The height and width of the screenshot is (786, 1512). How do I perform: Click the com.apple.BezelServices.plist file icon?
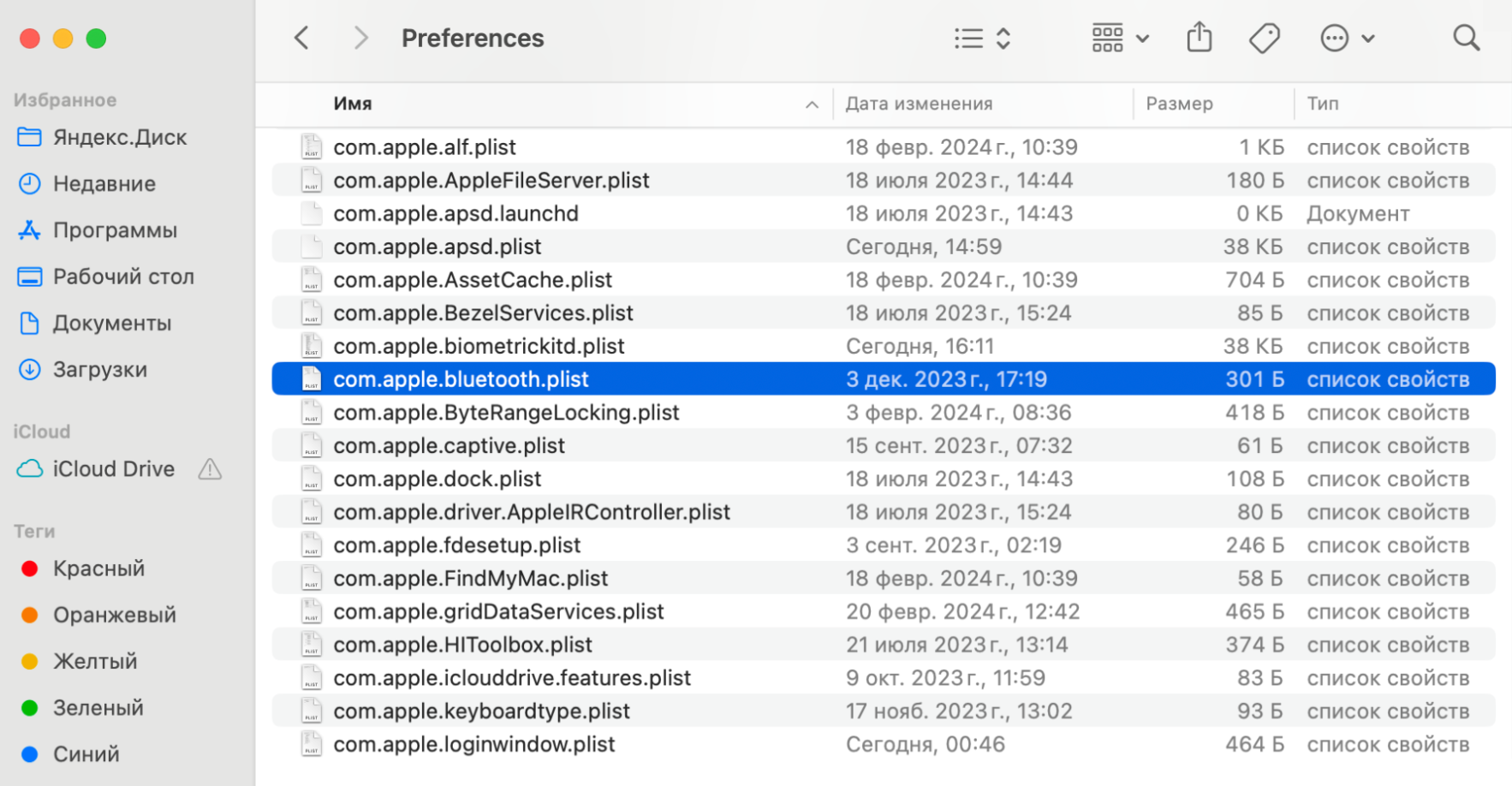tap(312, 313)
